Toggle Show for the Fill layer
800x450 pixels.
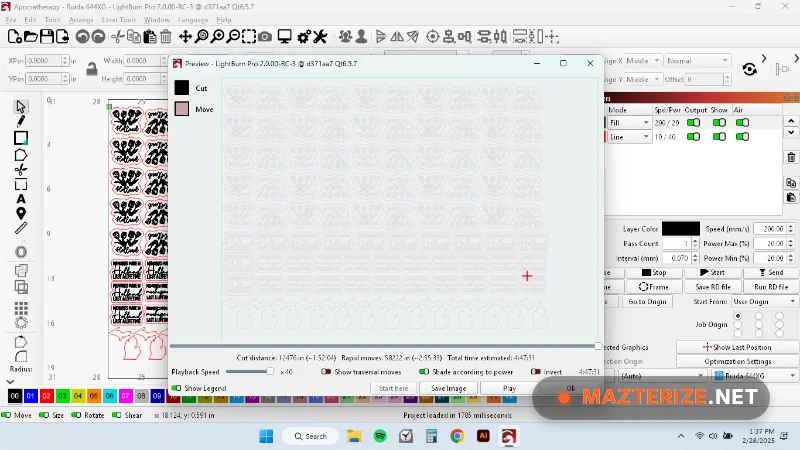coord(719,122)
